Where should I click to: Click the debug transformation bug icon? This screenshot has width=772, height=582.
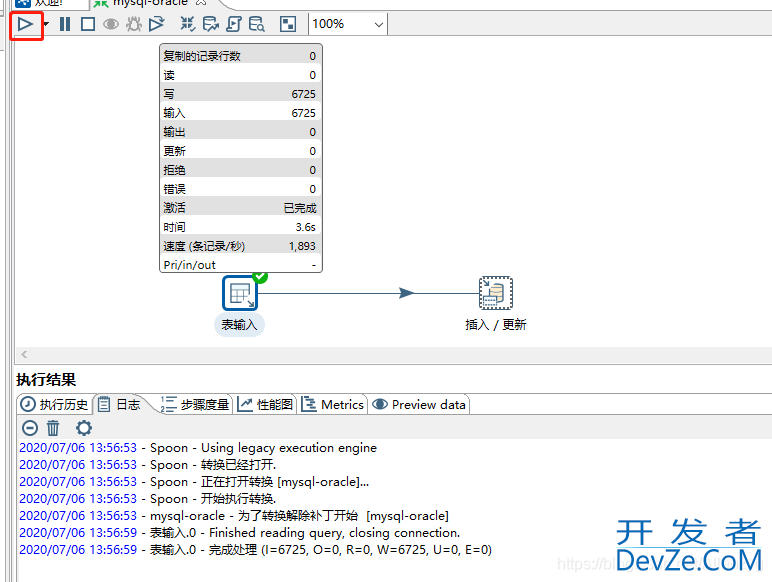coord(133,24)
